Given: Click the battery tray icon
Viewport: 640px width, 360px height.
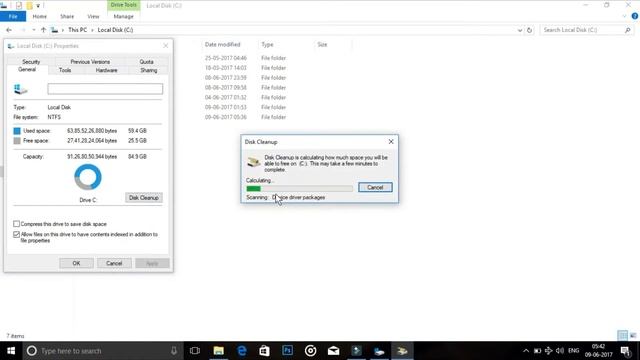Looking at the screenshot, I should 538,351.
